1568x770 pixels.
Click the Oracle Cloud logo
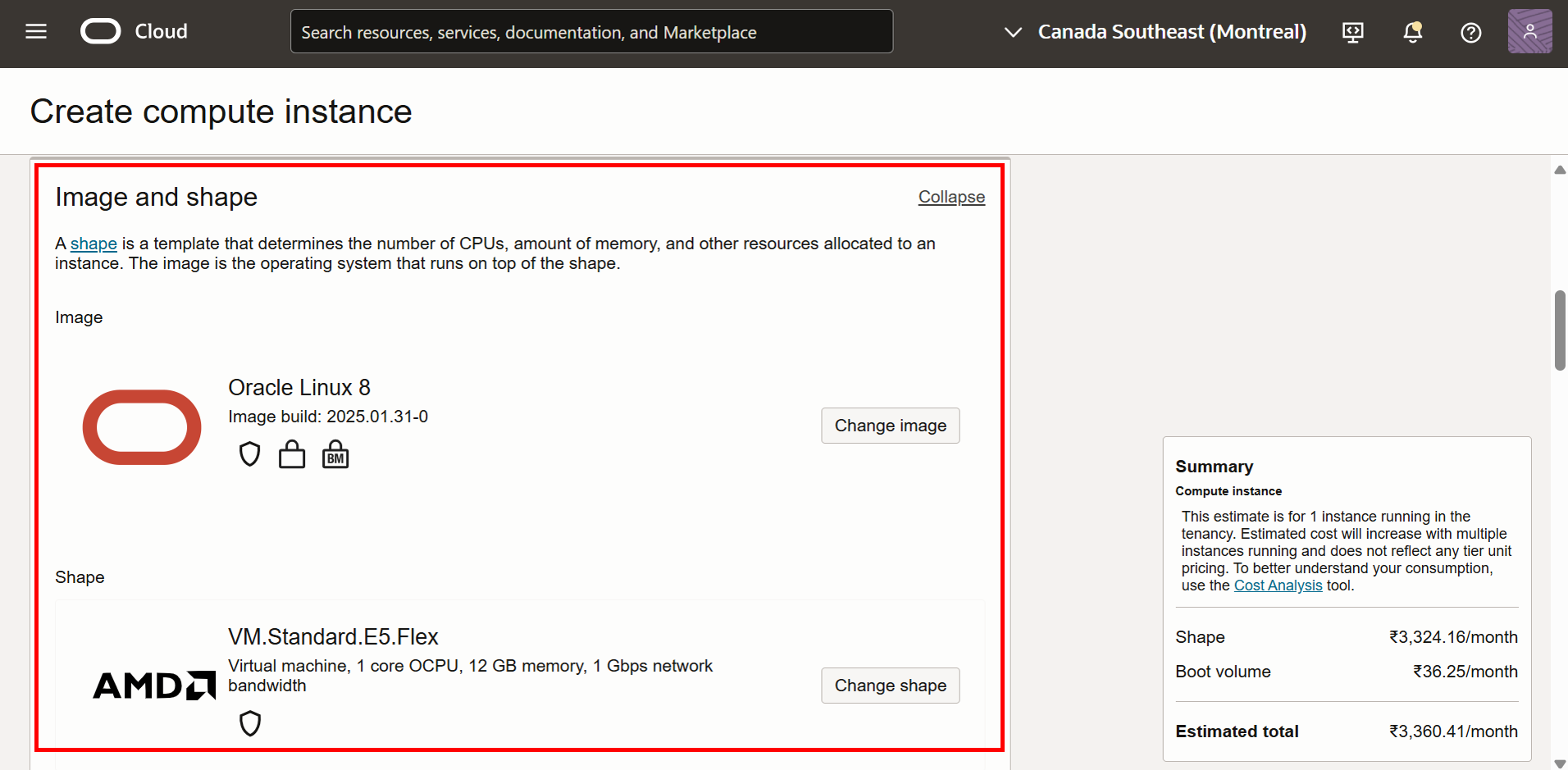click(101, 32)
